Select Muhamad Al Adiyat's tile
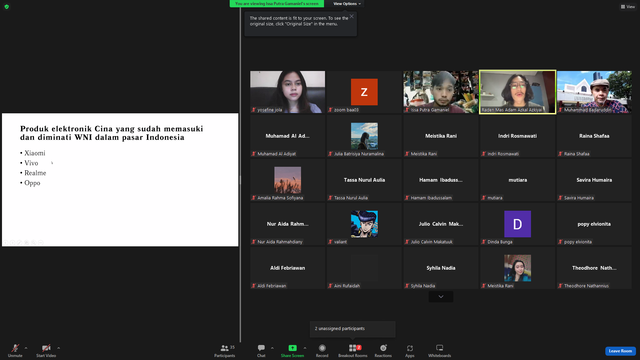This screenshot has height=360, width=640. (288, 136)
